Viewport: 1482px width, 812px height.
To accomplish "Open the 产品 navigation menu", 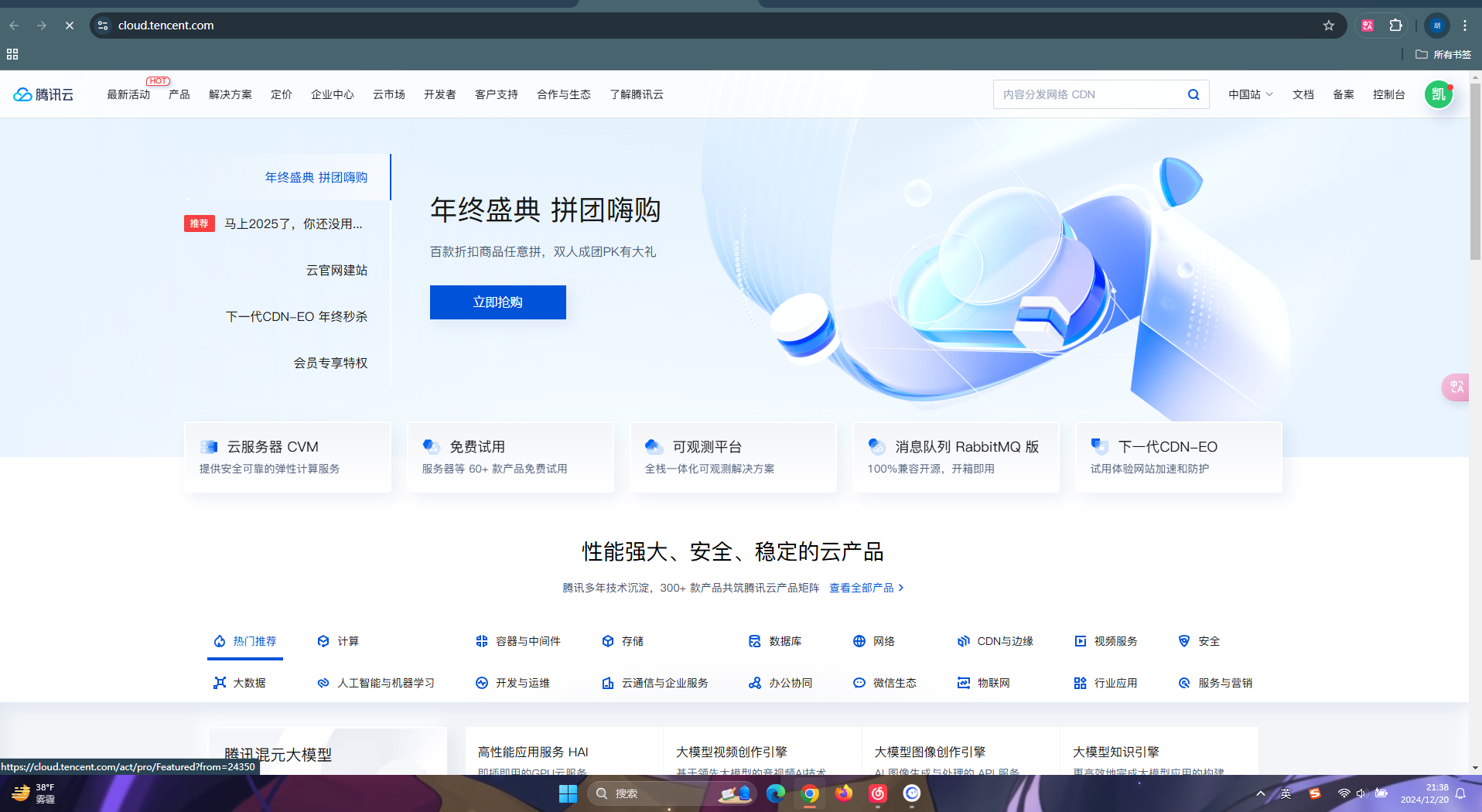I will coord(179,94).
